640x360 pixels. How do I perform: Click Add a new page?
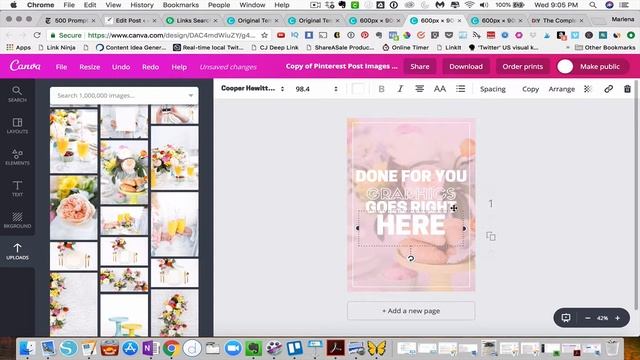pyautogui.click(x=411, y=311)
